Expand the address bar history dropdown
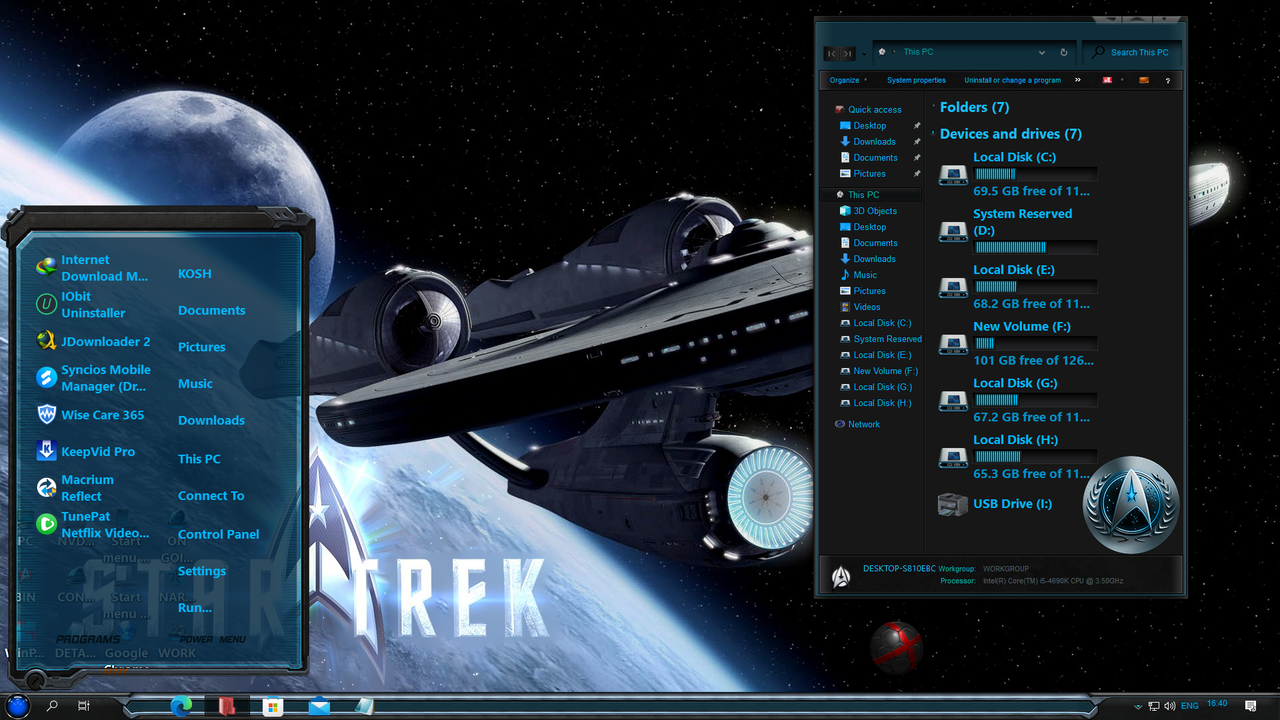 1042,52
